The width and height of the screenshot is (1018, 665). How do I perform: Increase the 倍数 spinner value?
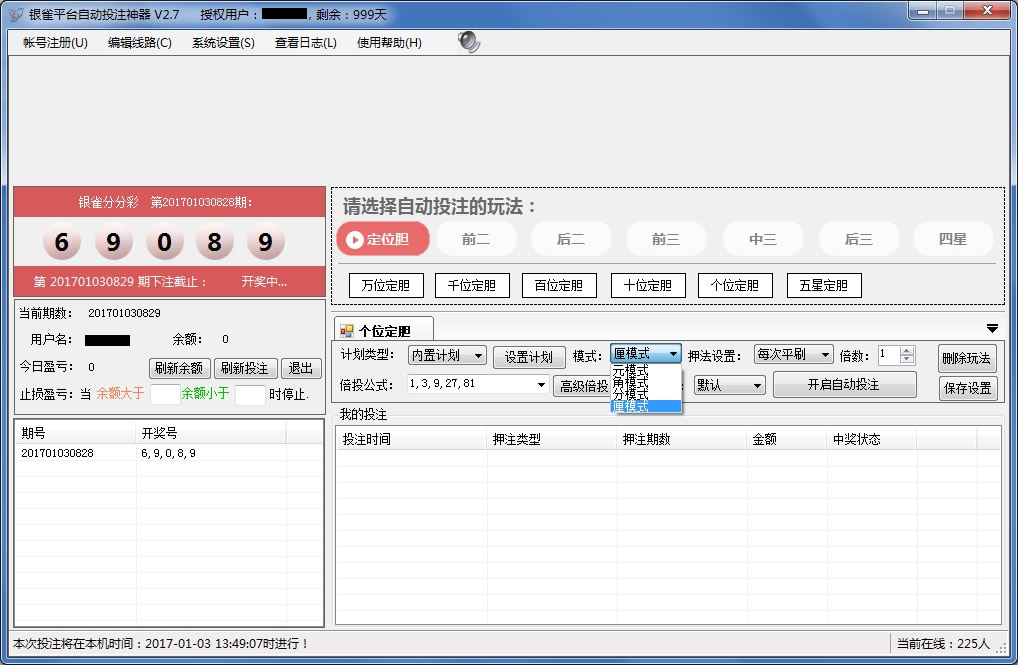[x=907, y=350]
